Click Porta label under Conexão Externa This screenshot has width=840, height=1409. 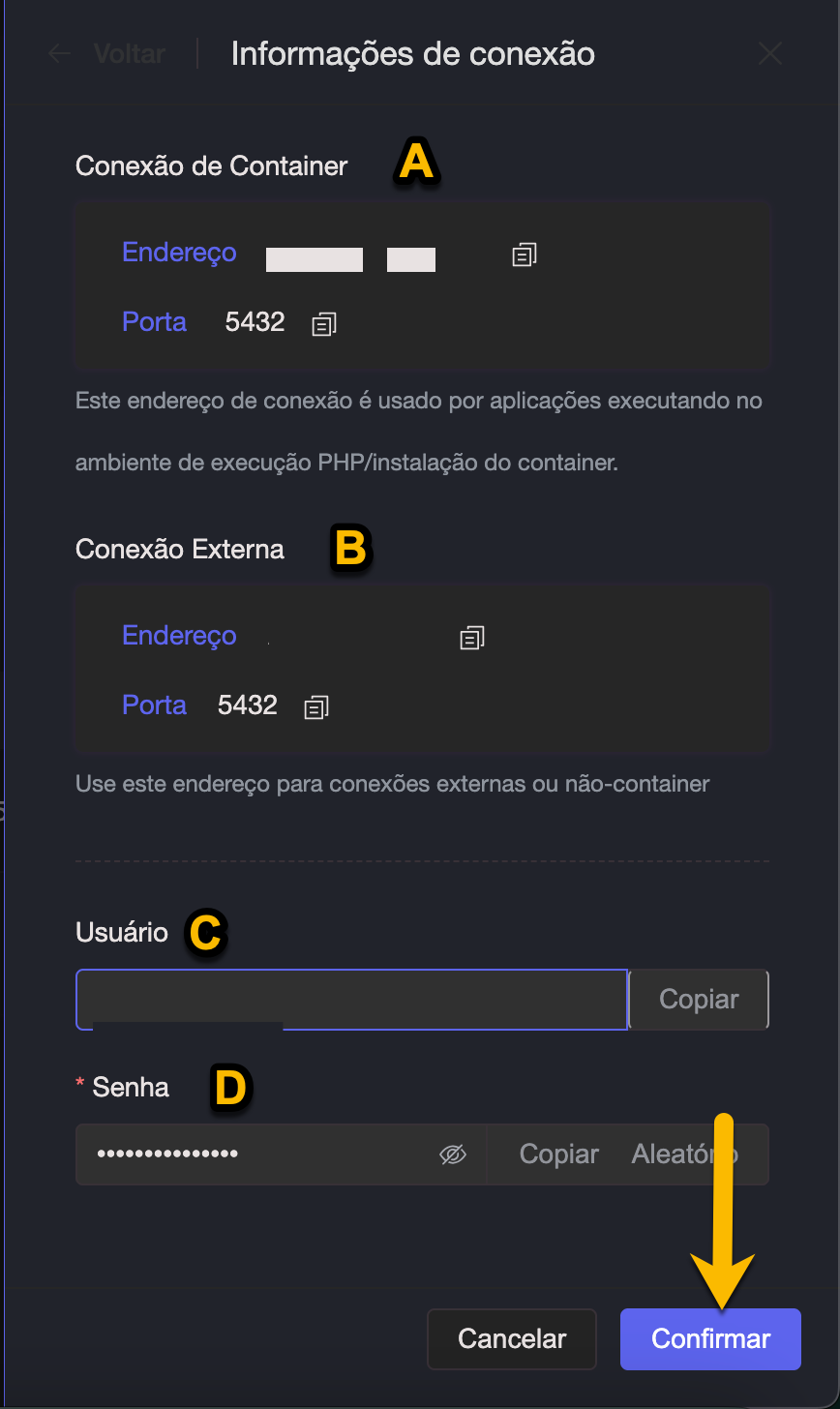pyautogui.click(x=154, y=705)
